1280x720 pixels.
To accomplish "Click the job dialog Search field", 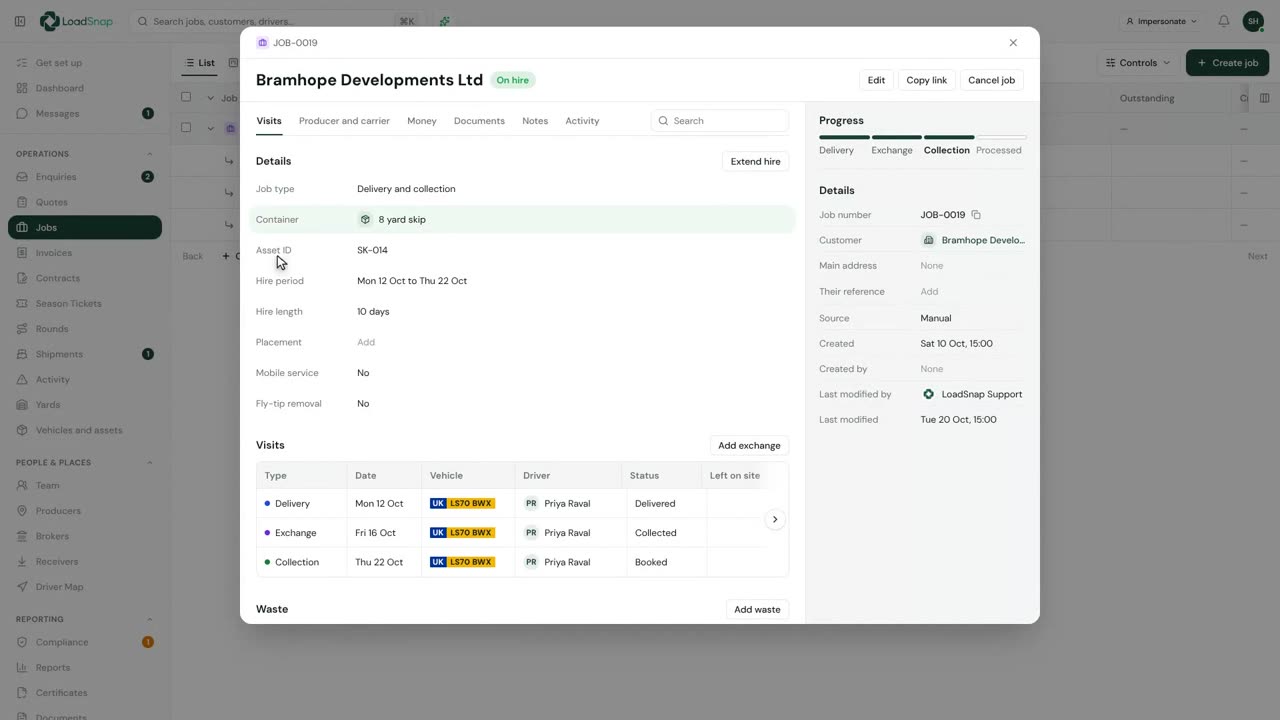I will click(x=720, y=121).
